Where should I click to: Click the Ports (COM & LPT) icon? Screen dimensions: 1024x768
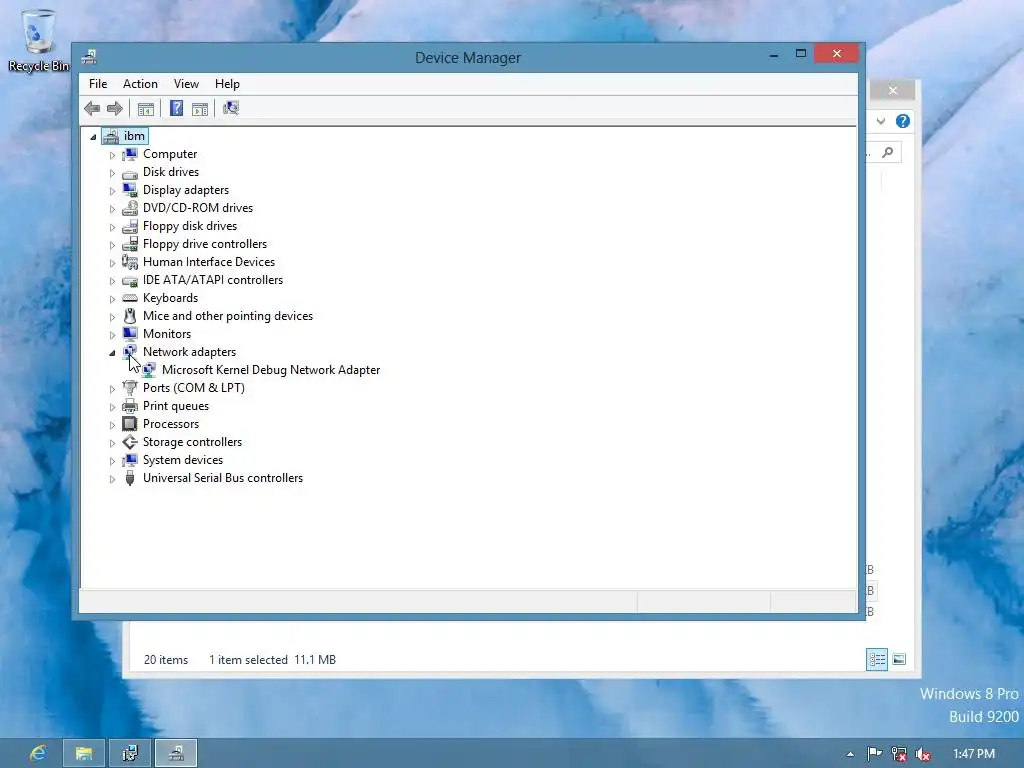[130, 388]
